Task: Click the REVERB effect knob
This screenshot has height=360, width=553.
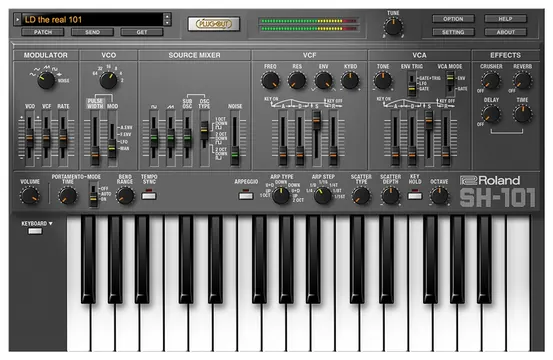Action: (522, 80)
